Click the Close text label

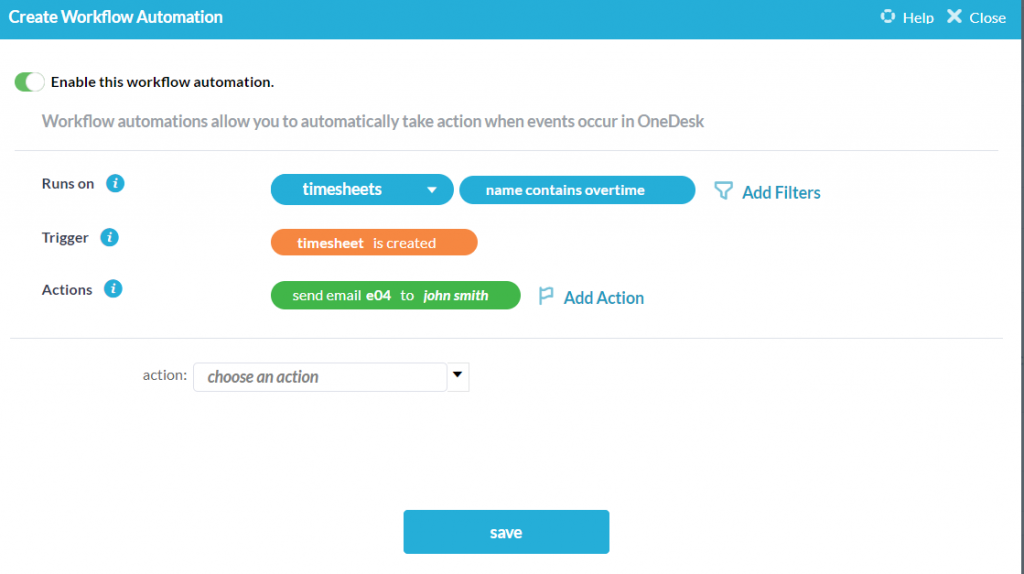click(987, 18)
